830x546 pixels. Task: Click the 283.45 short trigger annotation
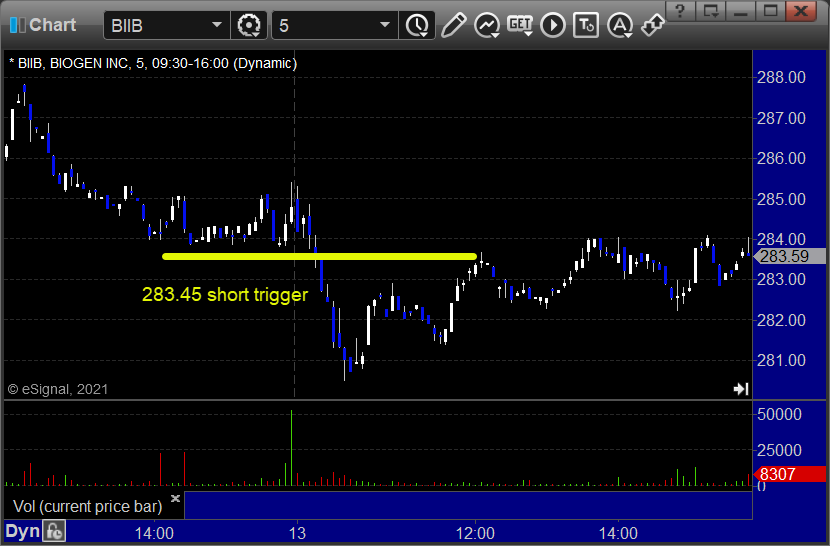pos(224,294)
